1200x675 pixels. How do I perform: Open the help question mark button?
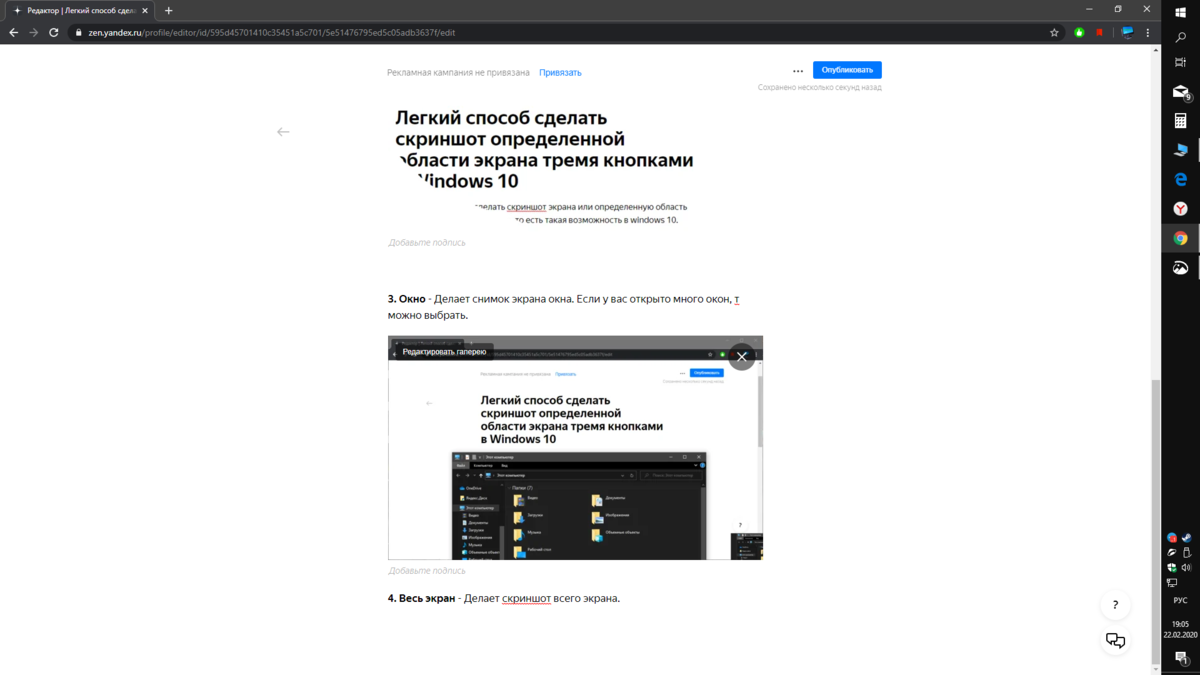[1115, 605]
